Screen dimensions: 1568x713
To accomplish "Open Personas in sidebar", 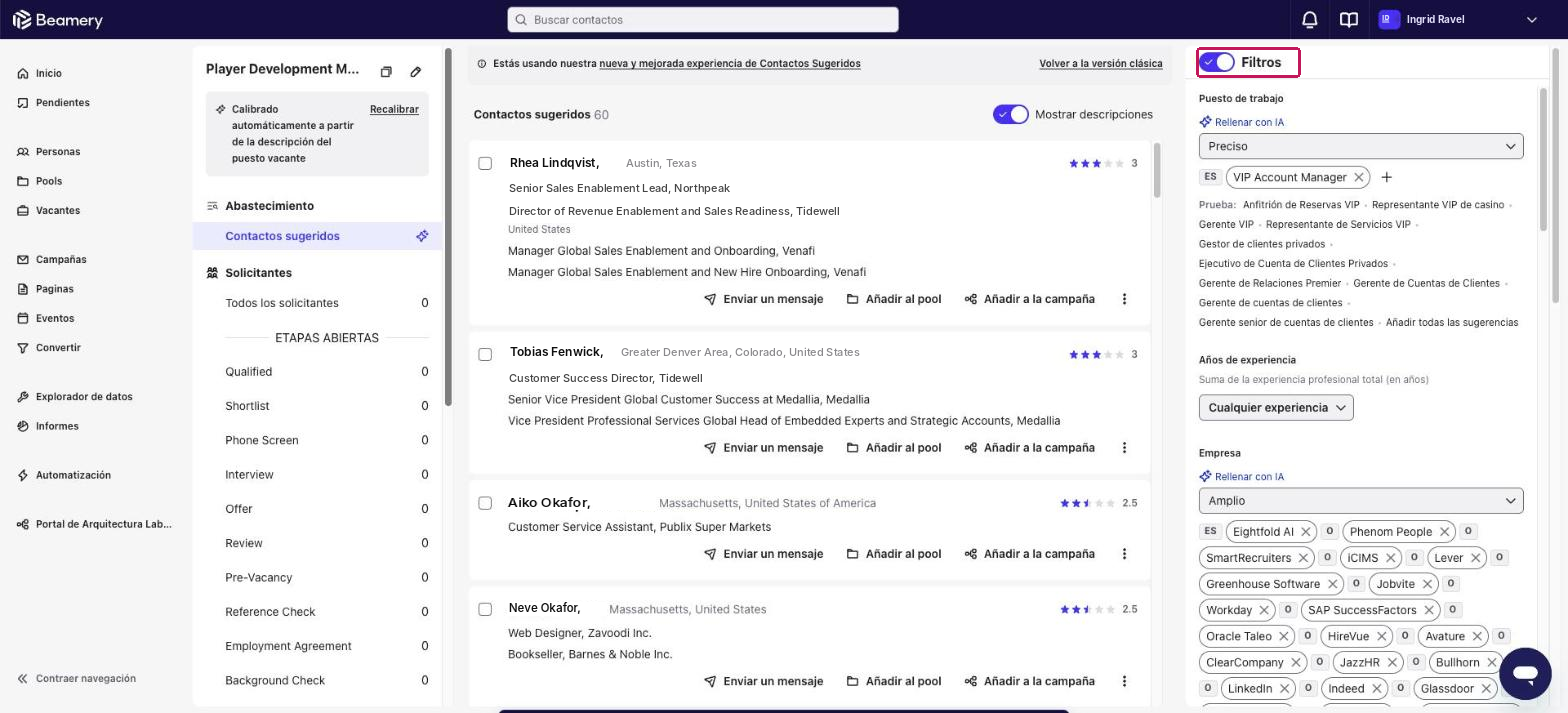I will click(x=48, y=152).
